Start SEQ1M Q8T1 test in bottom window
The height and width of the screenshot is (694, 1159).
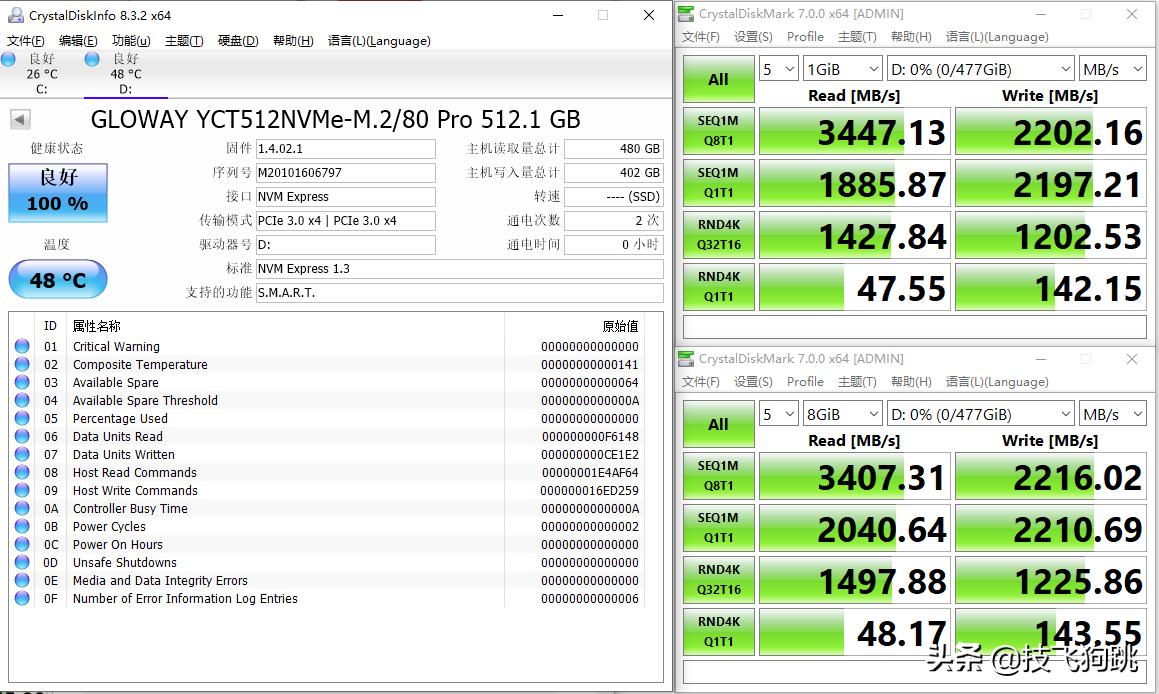[x=718, y=476]
